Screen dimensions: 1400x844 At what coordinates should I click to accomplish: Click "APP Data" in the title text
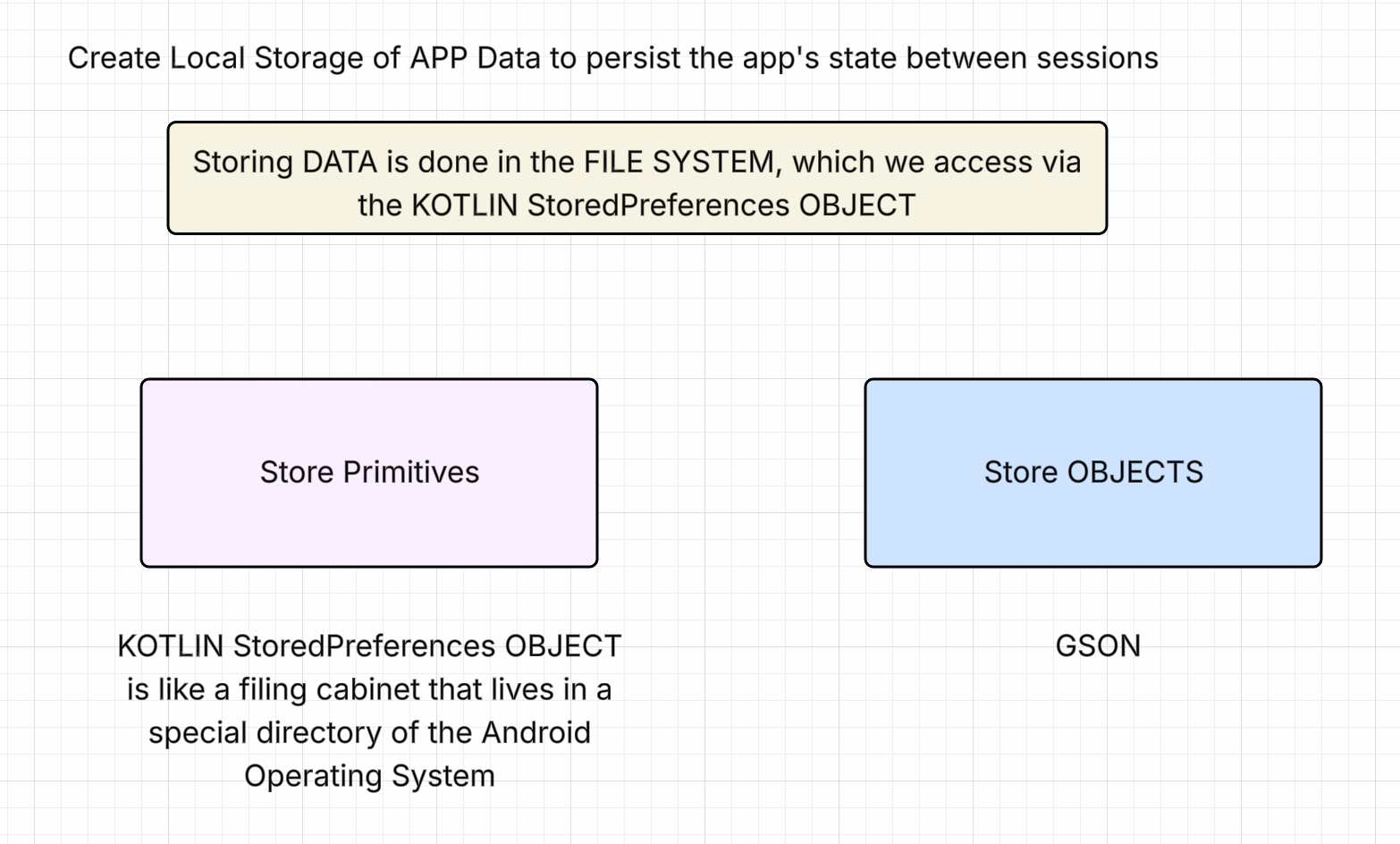click(x=475, y=58)
